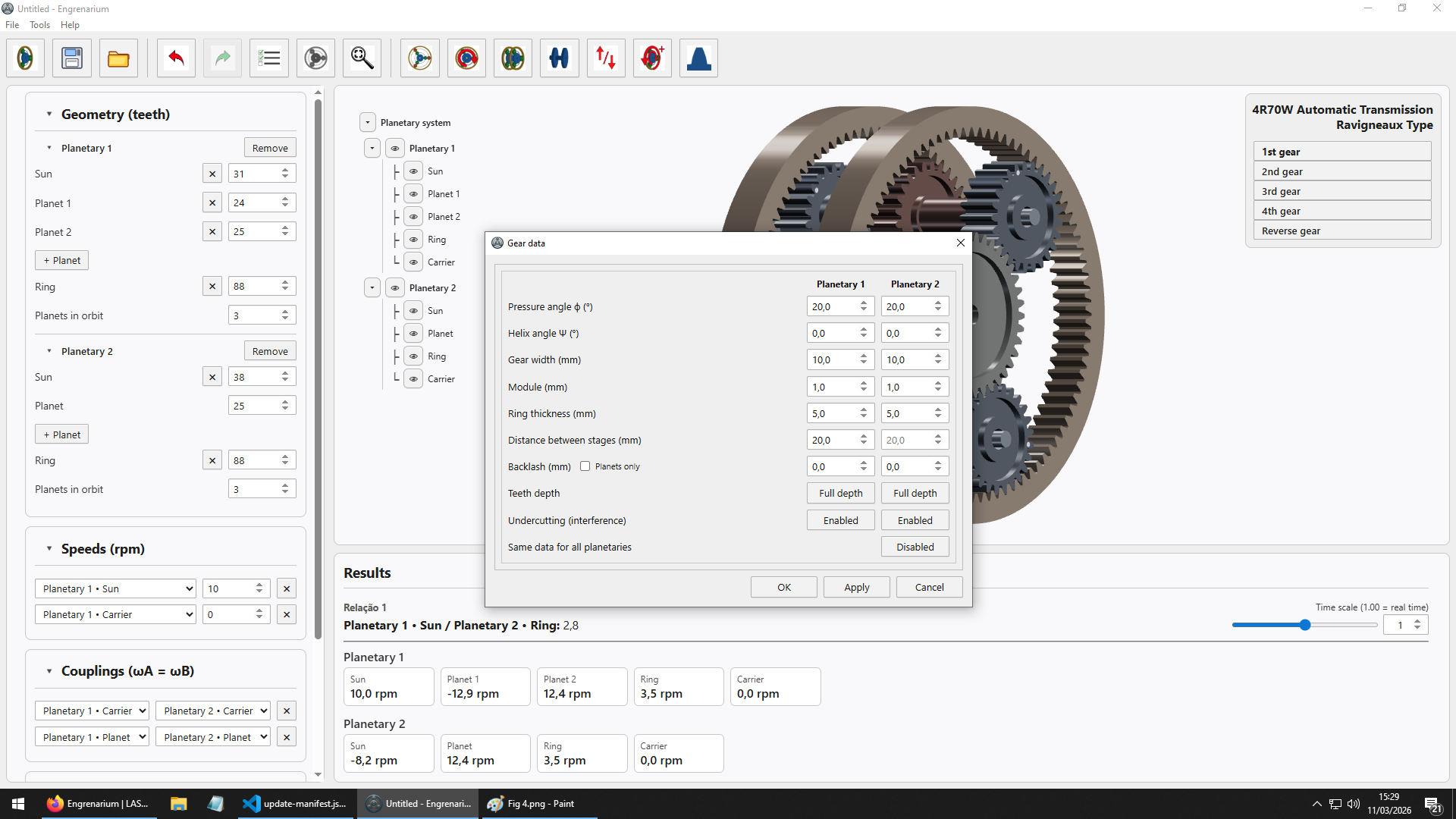Enable the Planets only backlash checkbox

tap(585, 466)
